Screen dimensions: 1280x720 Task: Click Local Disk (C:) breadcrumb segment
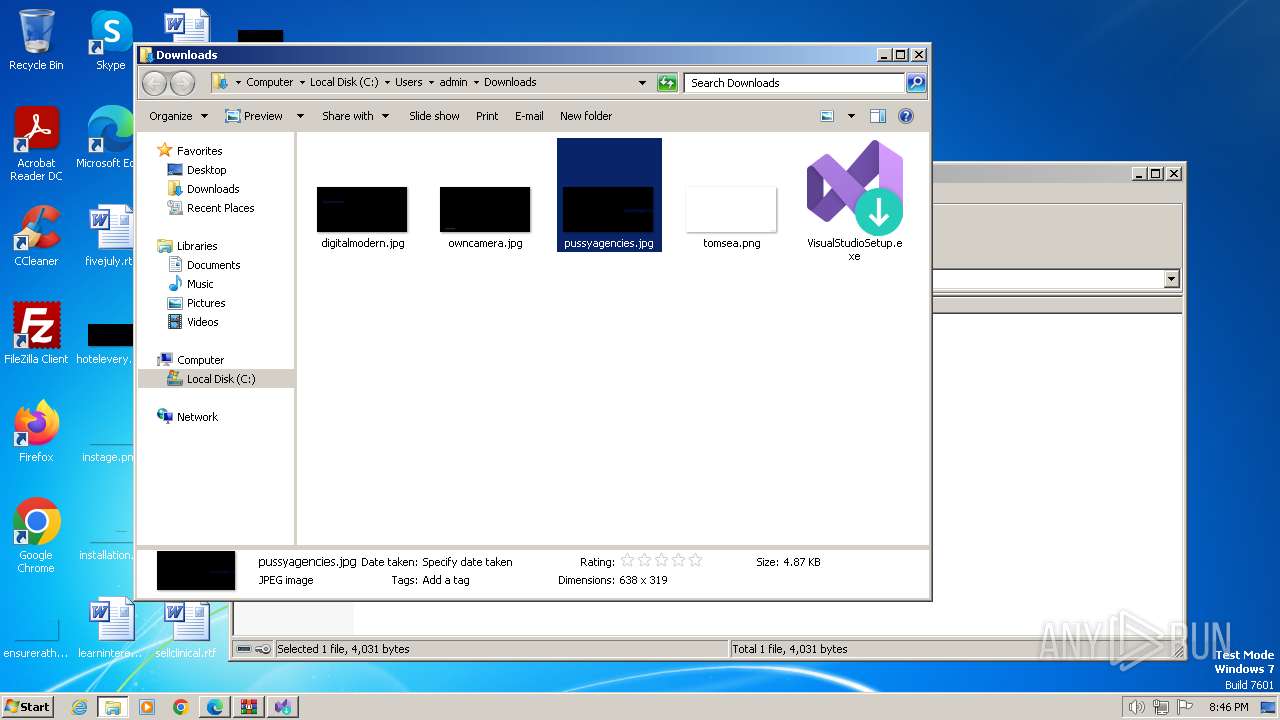[x=344, y=83]
